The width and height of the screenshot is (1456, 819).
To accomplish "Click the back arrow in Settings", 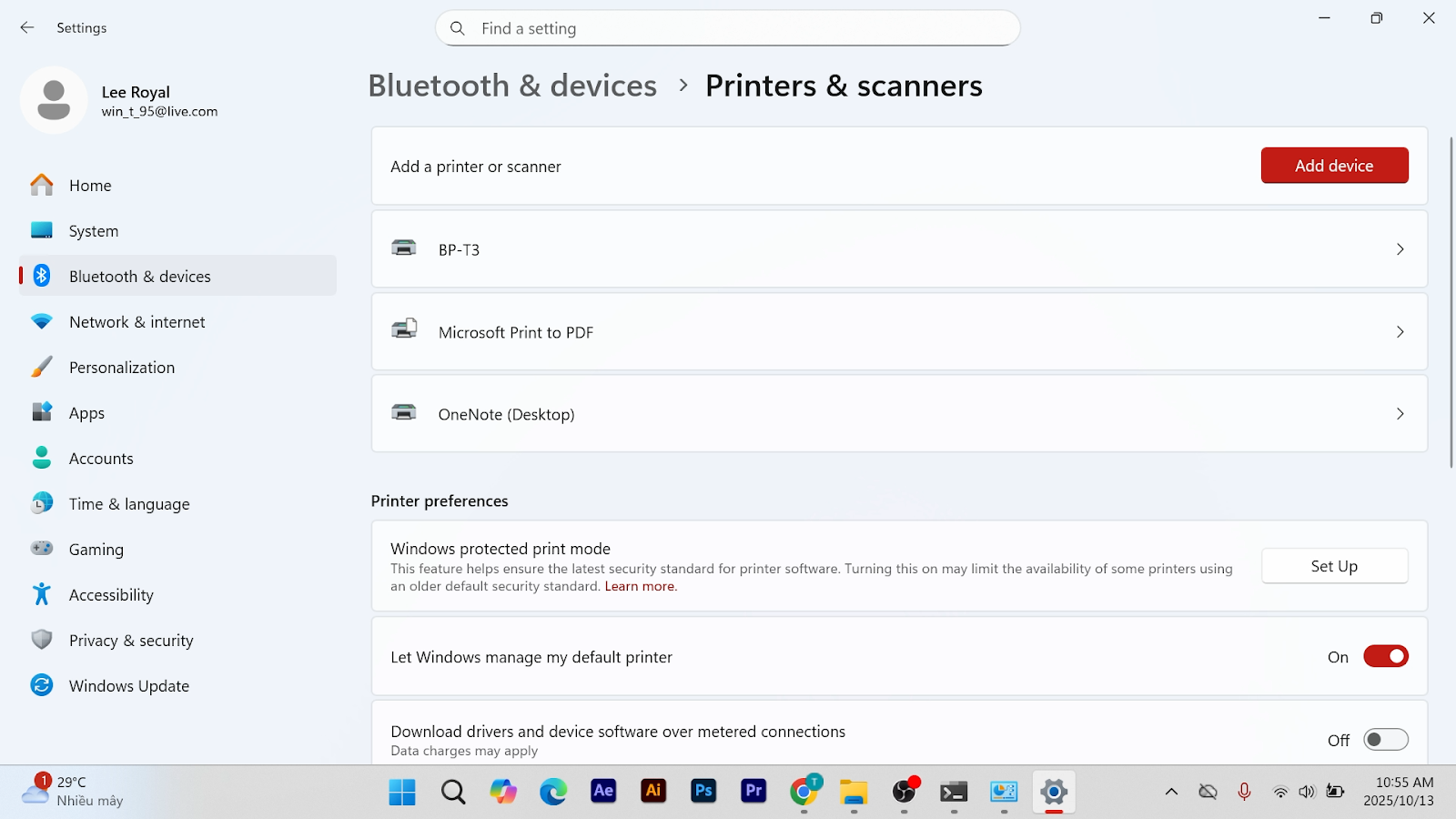I will click(27, 28).
